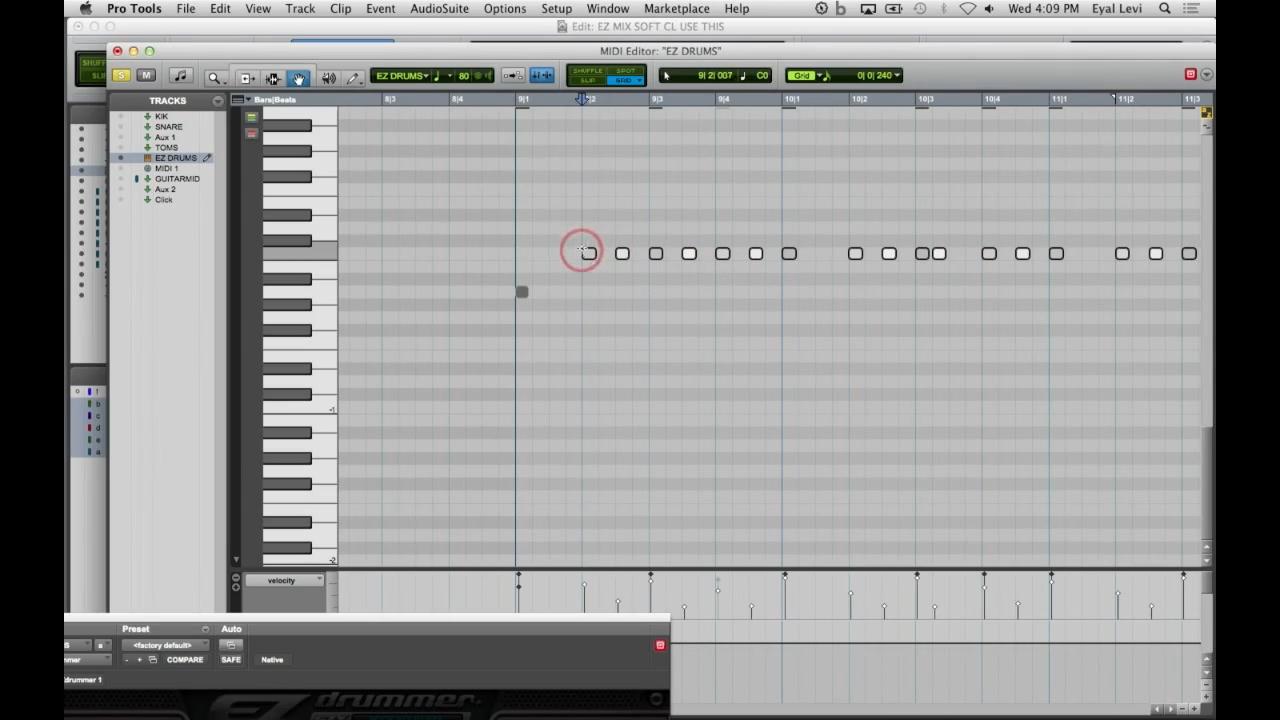Open MIDI Editor window menu arrow at top right

[x=1206, y=75]
